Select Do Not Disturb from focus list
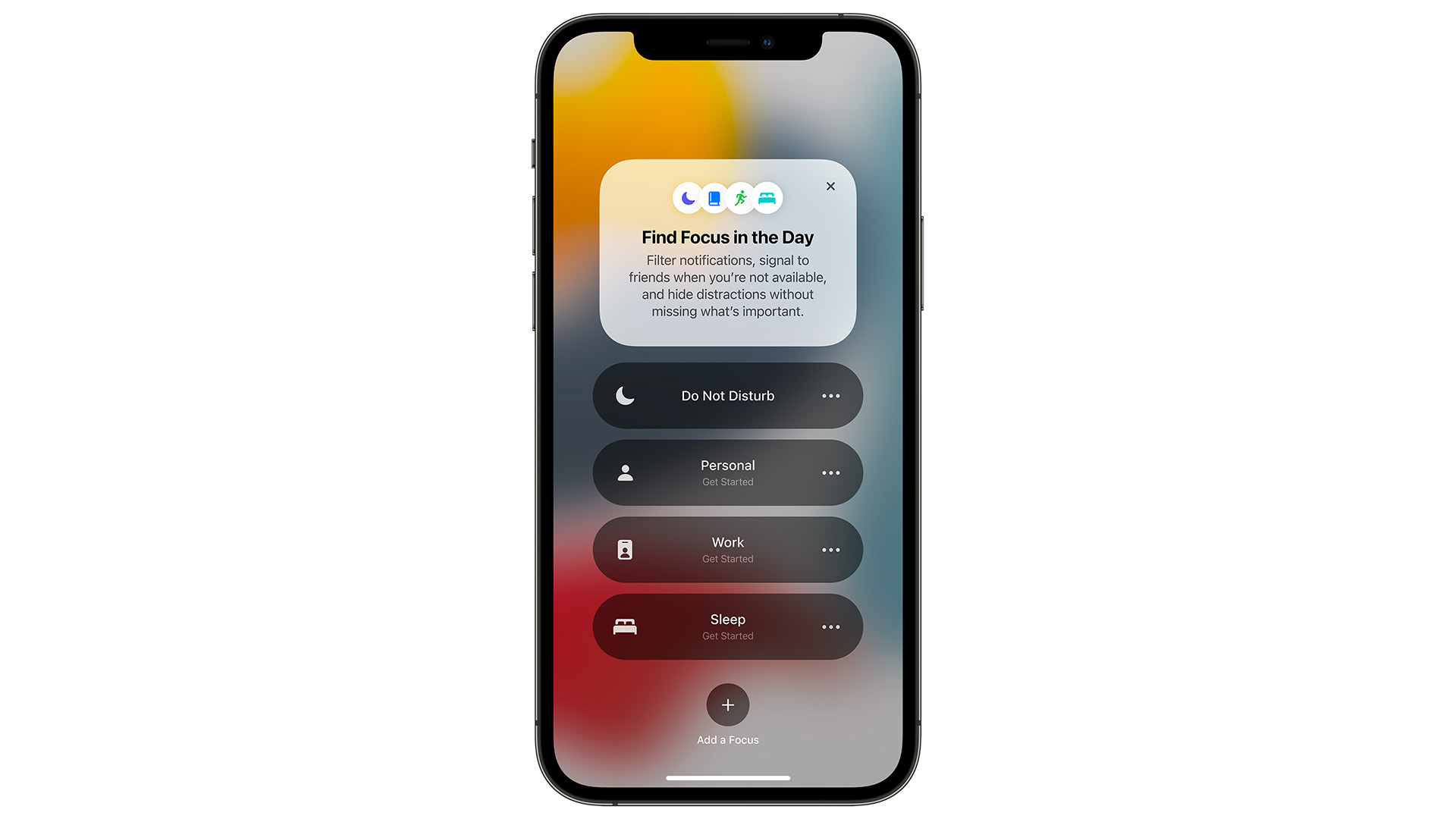Screen dimensions: 1456x819 click(x=728, y=395)
